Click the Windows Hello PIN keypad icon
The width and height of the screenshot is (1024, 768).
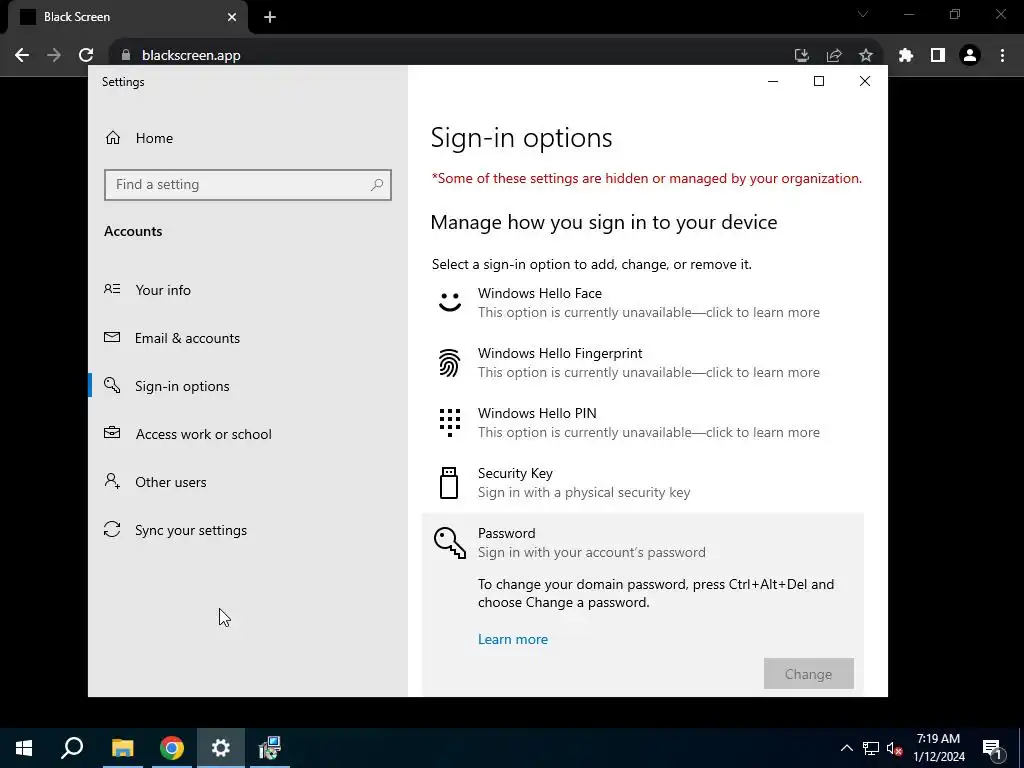449,423
